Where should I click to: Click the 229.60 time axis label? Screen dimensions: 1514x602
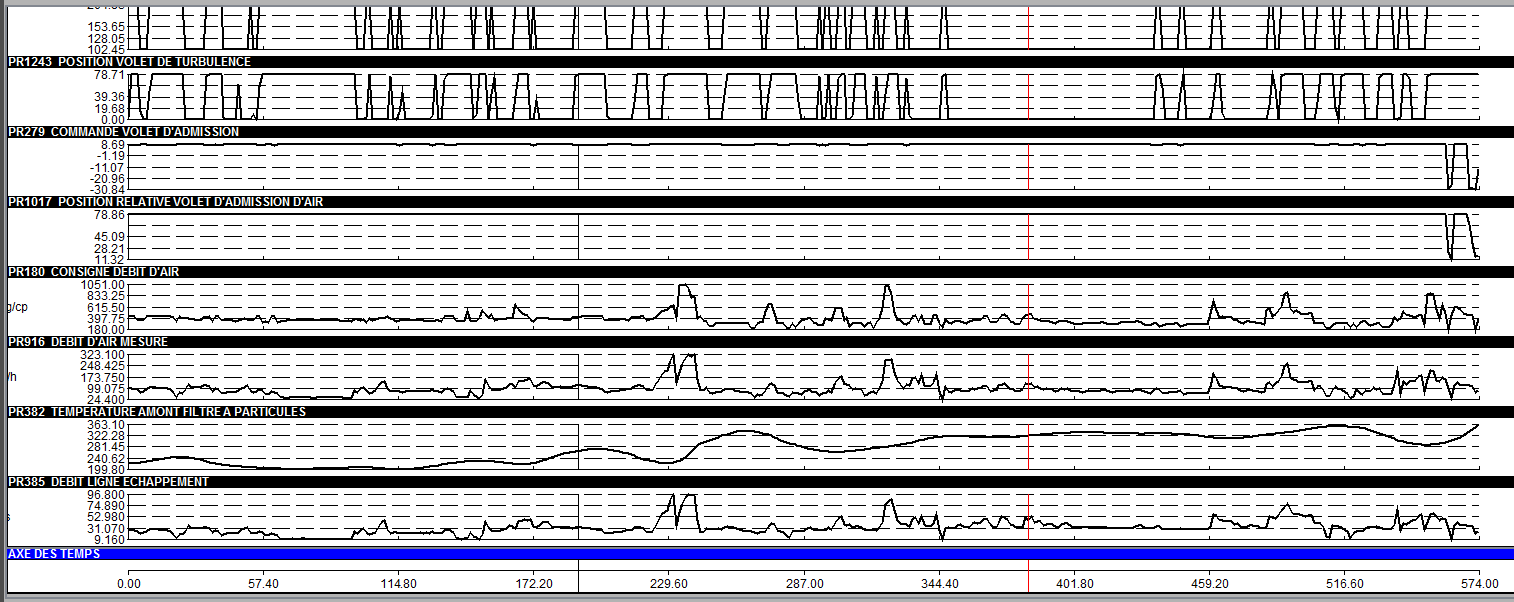tap(669, 583)
